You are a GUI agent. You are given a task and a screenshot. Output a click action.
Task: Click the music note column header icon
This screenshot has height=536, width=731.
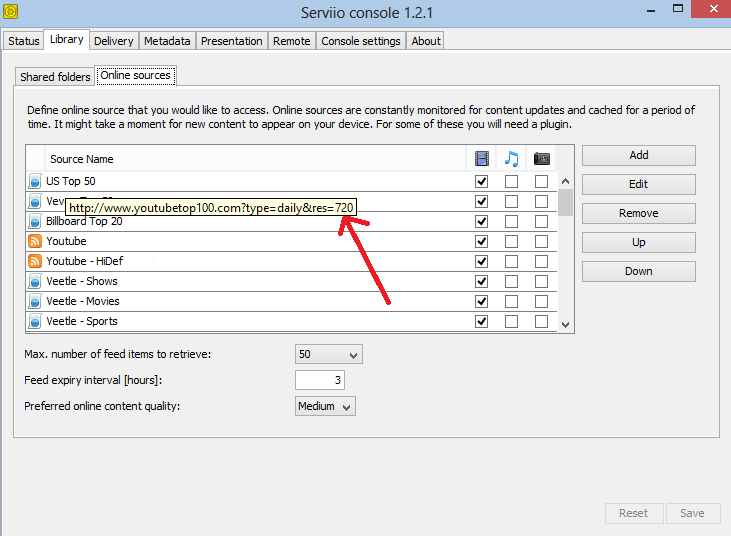coord(511,158)
